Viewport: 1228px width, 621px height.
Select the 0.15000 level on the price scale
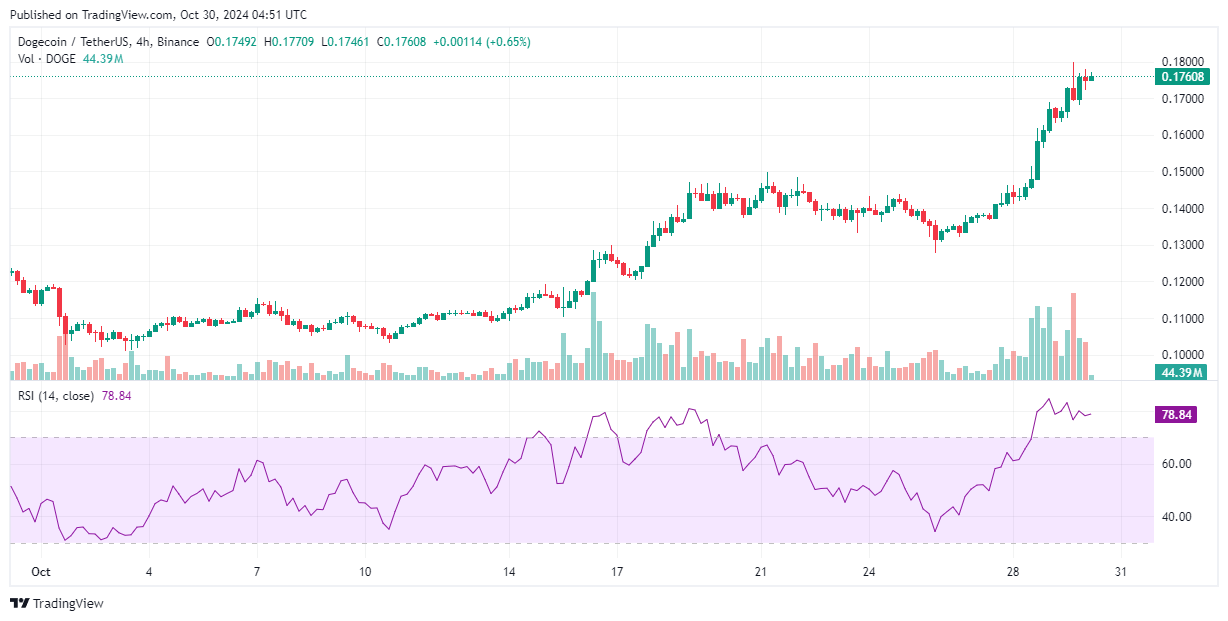point(1181,172)
